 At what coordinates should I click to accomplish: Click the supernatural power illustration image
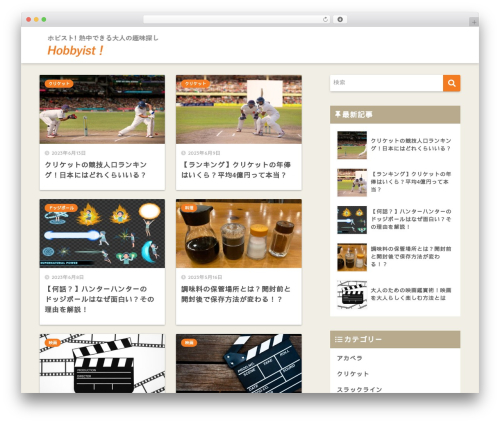click(102, 233)
